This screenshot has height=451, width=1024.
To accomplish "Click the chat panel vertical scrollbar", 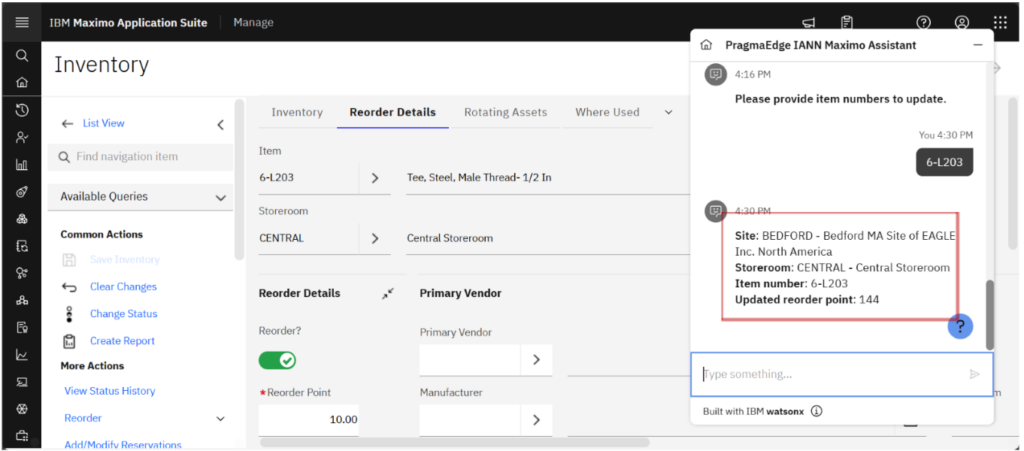I will [x=989, y=315].
